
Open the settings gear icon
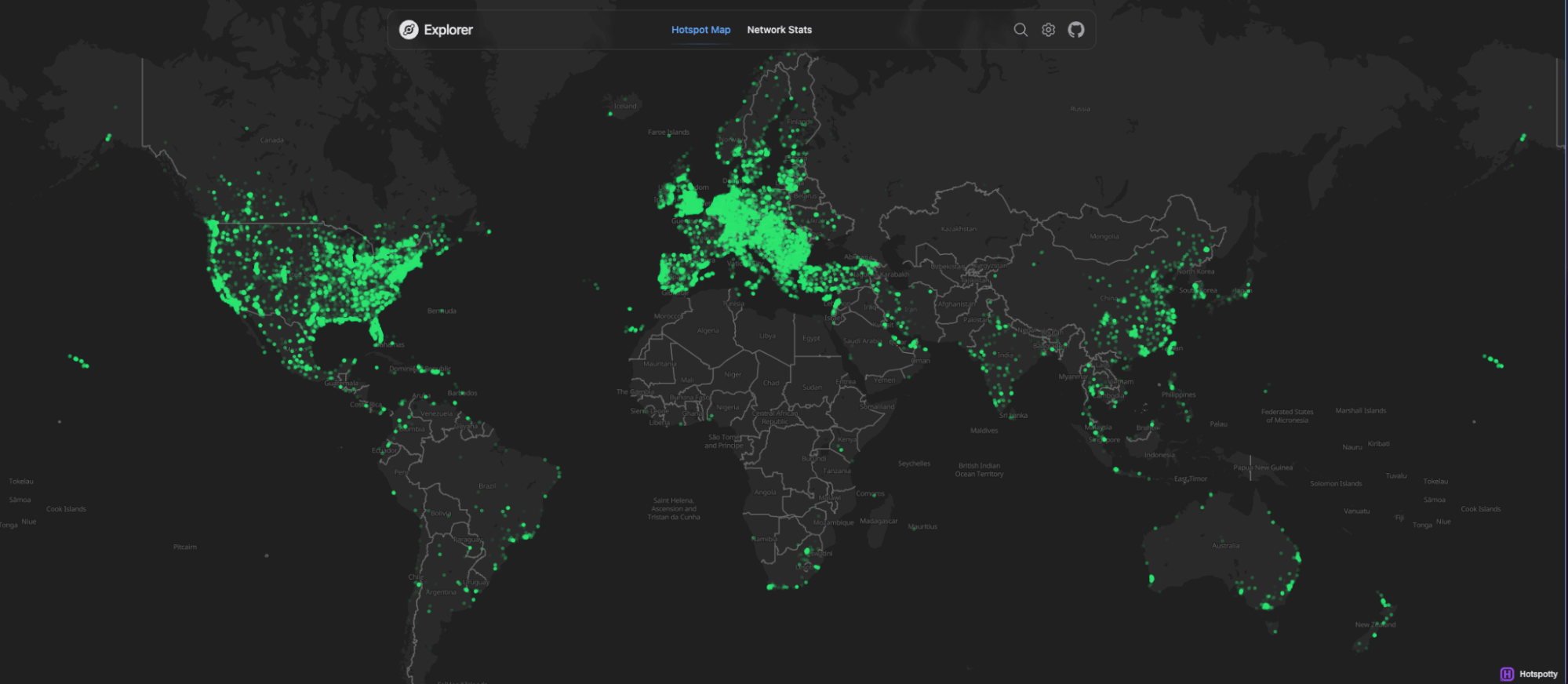(1049, 30)
